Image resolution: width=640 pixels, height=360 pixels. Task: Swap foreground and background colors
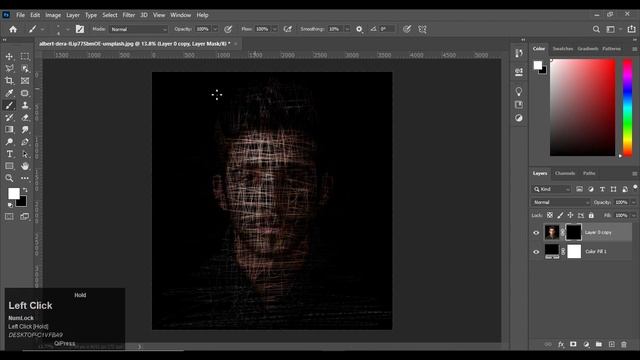25,190
